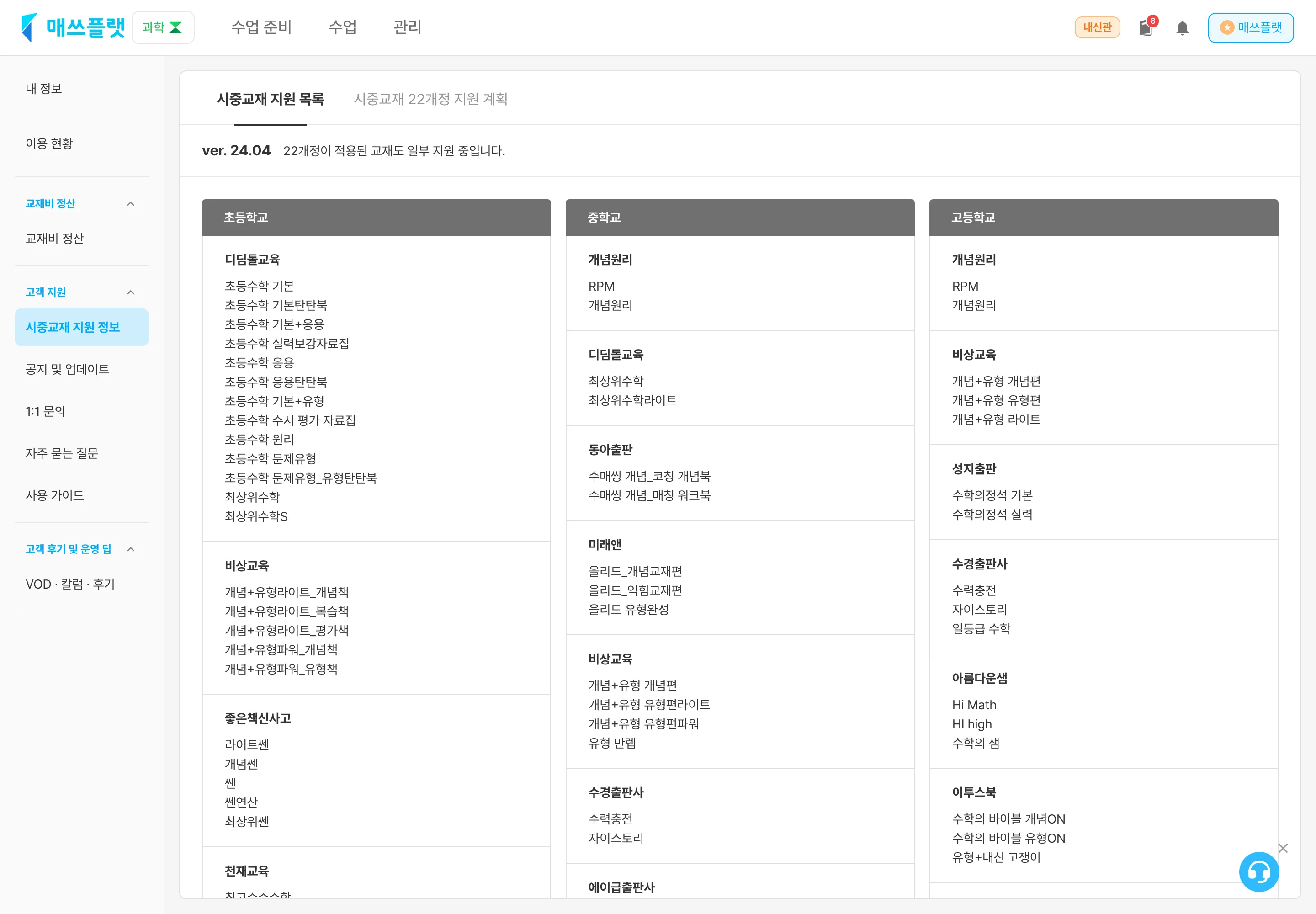Click the 좋은책신사고 publisher heading
1316x914 pixels.
(258, 718)
